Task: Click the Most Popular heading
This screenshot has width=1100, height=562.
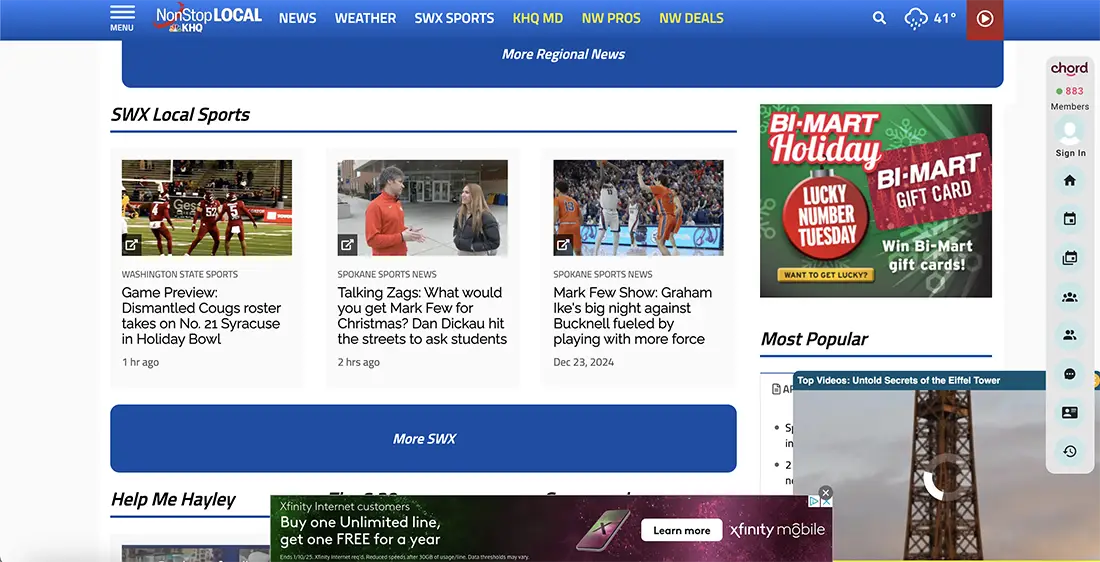Action: 814,339
